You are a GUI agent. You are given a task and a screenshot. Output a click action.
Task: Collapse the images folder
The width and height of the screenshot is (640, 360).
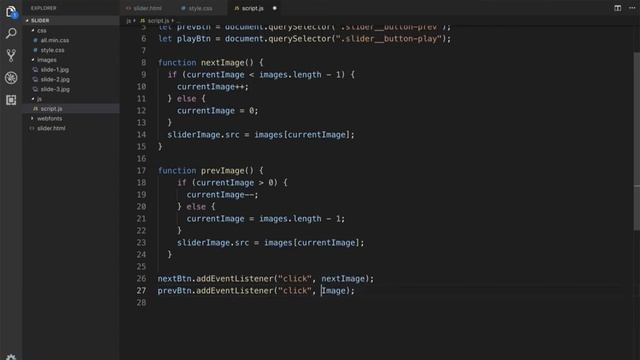[x=71, y=60]
